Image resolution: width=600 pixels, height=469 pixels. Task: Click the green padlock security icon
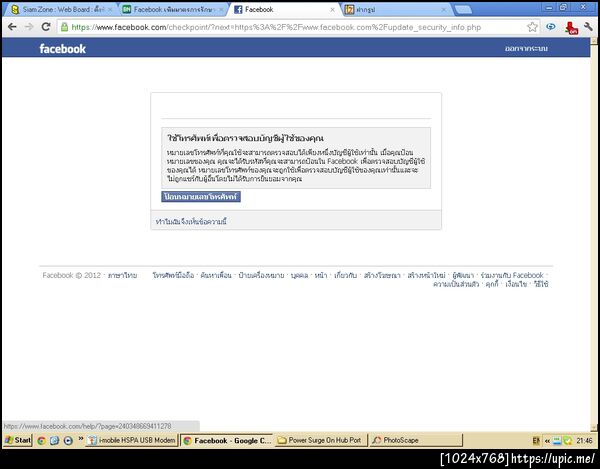point(64,27)
